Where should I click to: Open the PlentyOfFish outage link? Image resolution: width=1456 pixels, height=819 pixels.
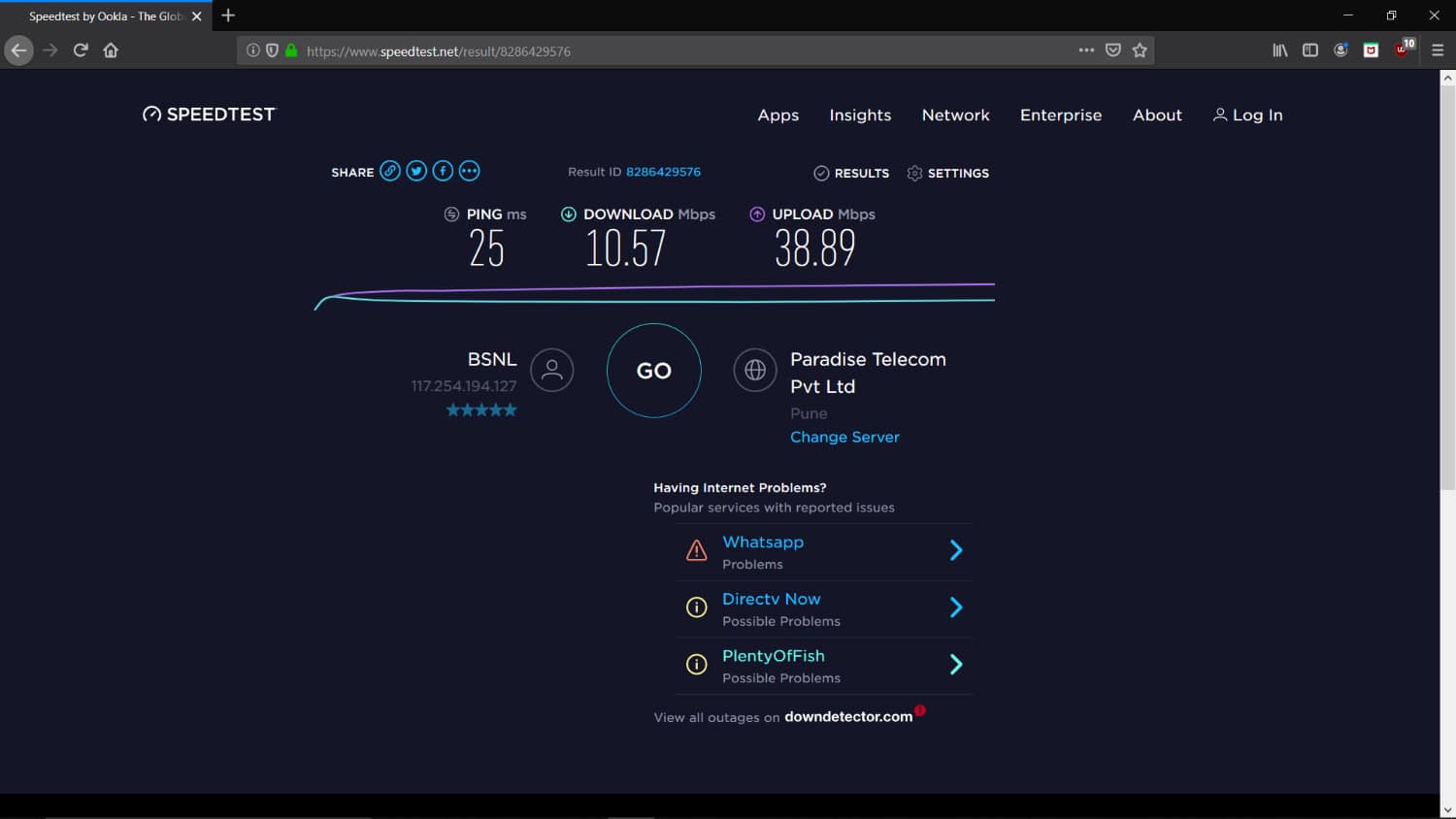774,656
